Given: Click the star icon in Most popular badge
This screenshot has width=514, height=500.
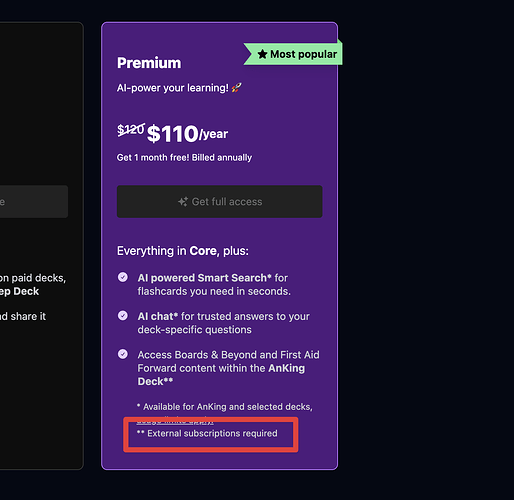Looking at the screenshot, I should 262,54.
